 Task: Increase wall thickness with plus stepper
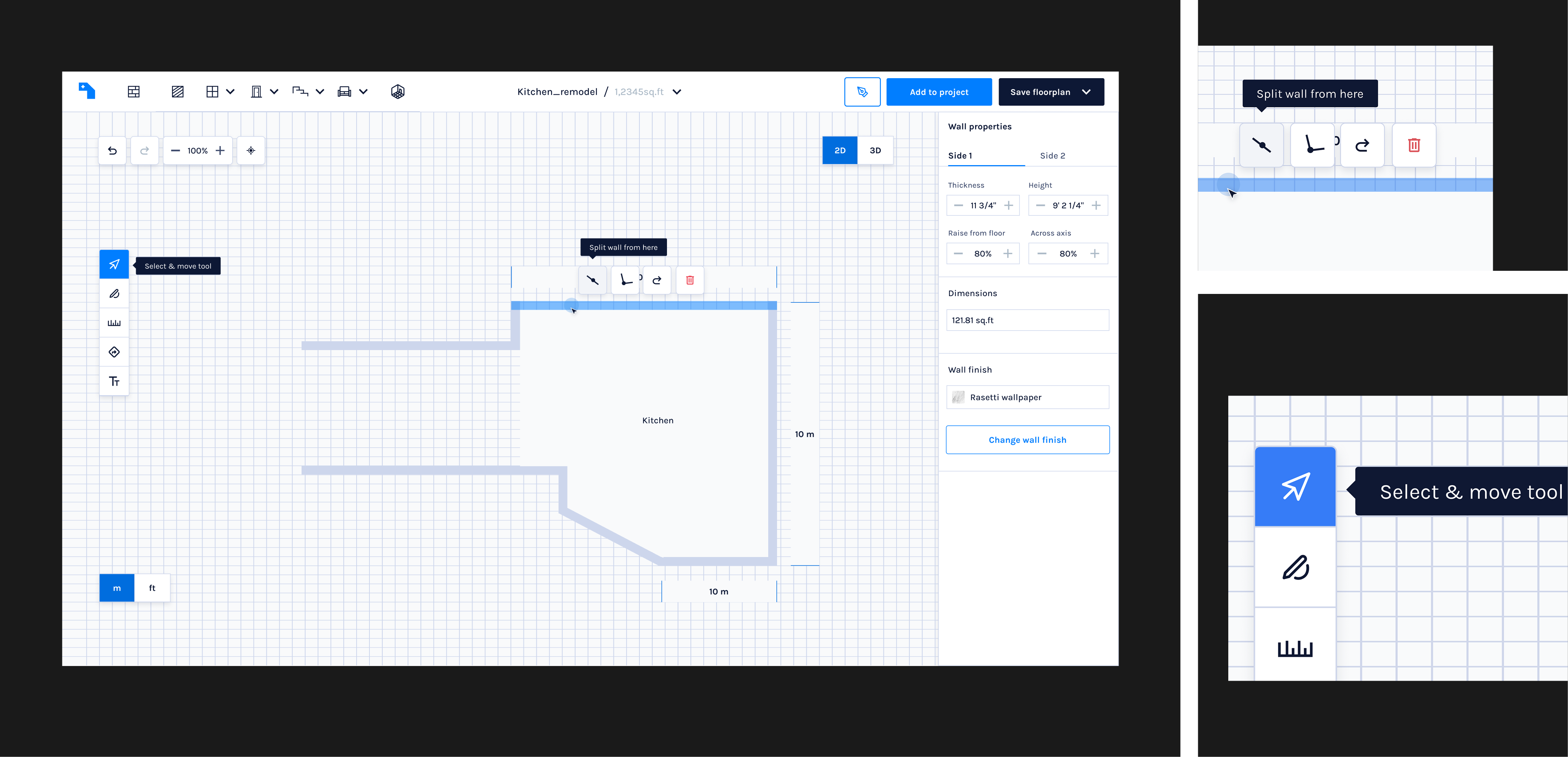tap(1009, 205)
